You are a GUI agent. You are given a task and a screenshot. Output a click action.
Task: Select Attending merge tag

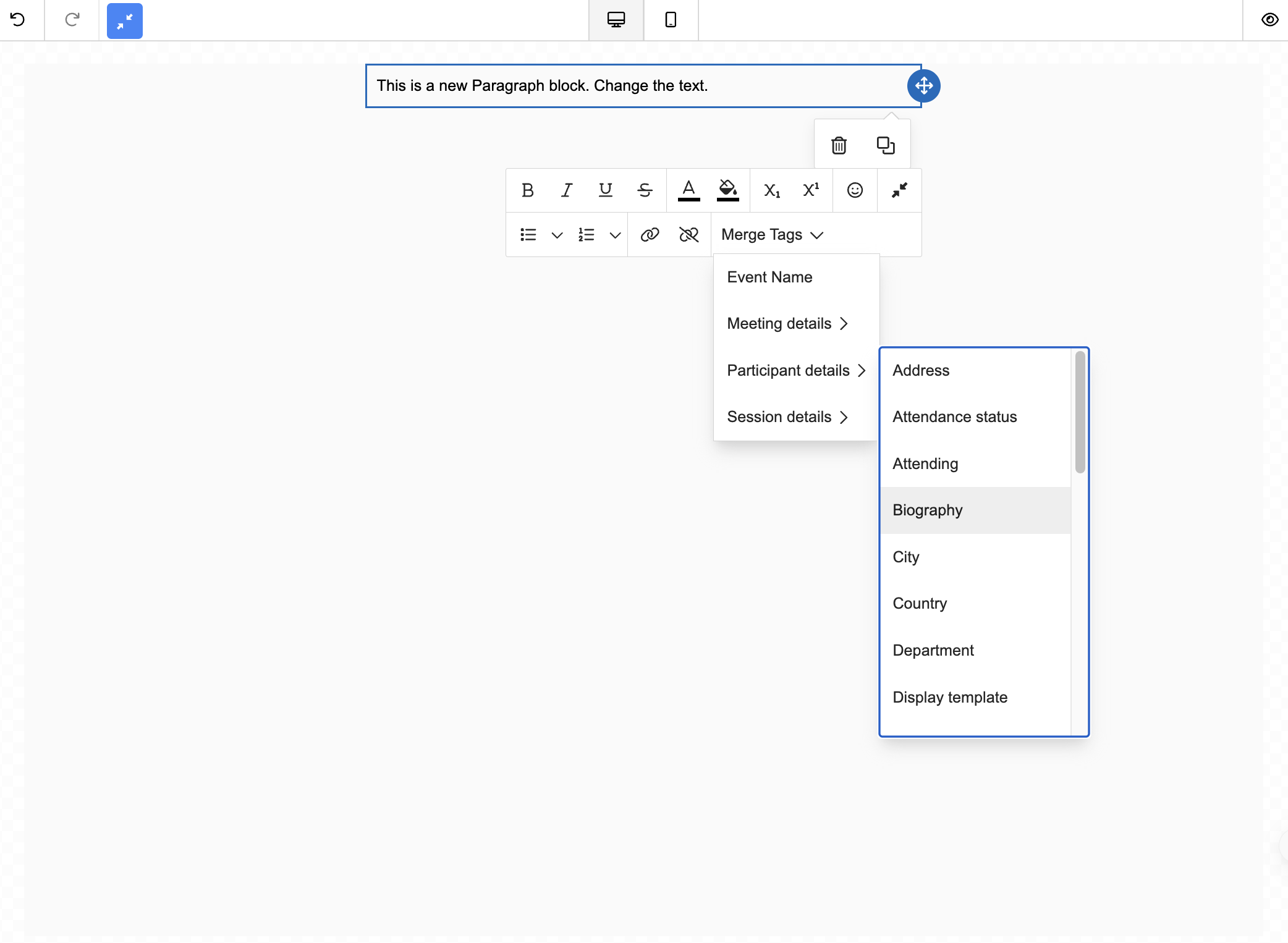[x=975, y=464]
